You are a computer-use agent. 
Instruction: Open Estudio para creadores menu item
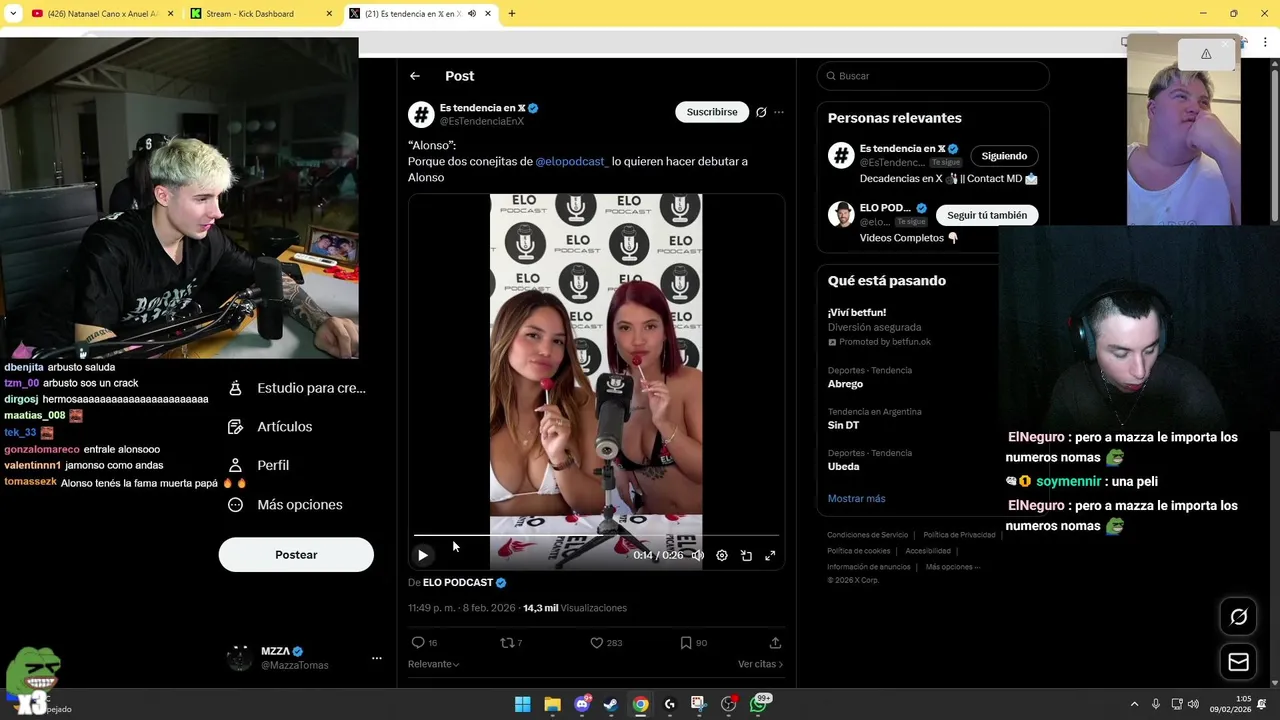(x=297, y=388)
